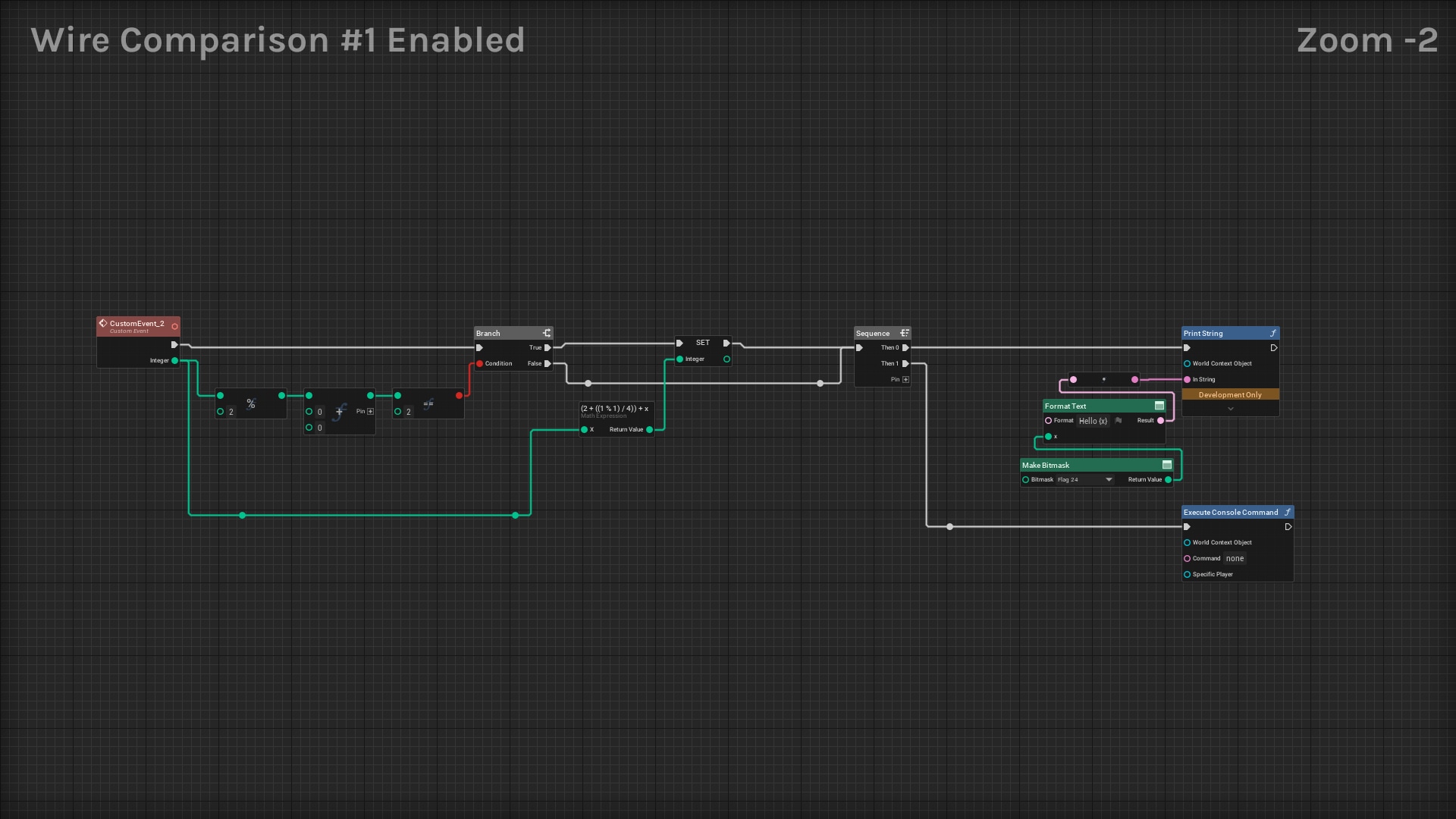Click the flag icon beside the Hello {x} field
Image resolution: width=1456 pixels, height=819 pixels.
(x=1119, y=421)
